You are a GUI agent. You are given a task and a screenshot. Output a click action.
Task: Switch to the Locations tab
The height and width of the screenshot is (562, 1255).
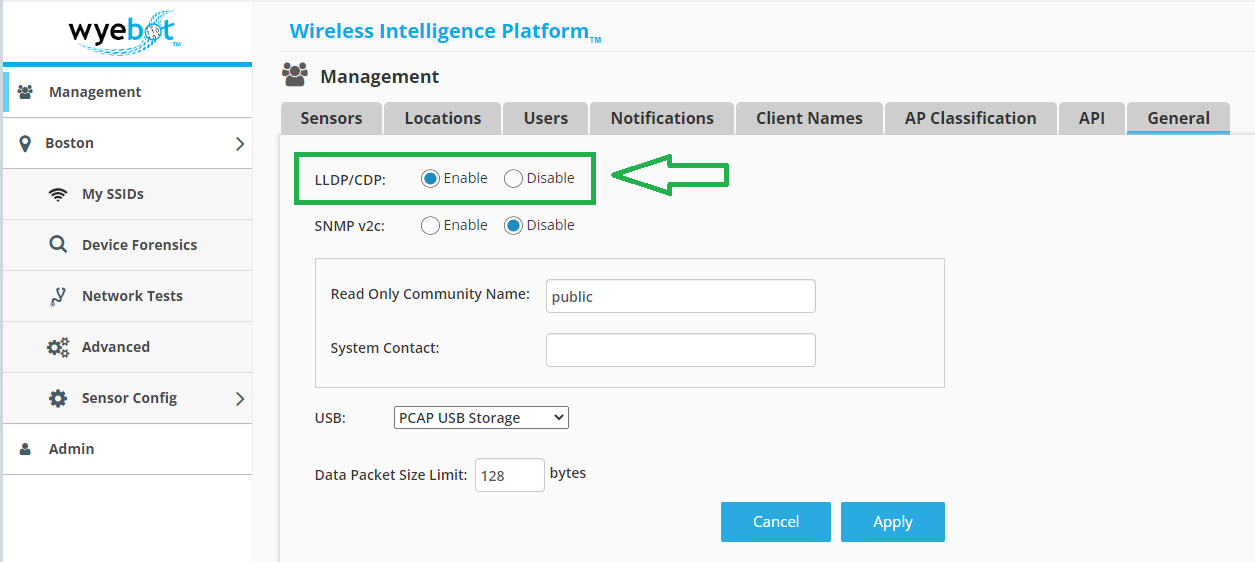(x=443, y=118)
